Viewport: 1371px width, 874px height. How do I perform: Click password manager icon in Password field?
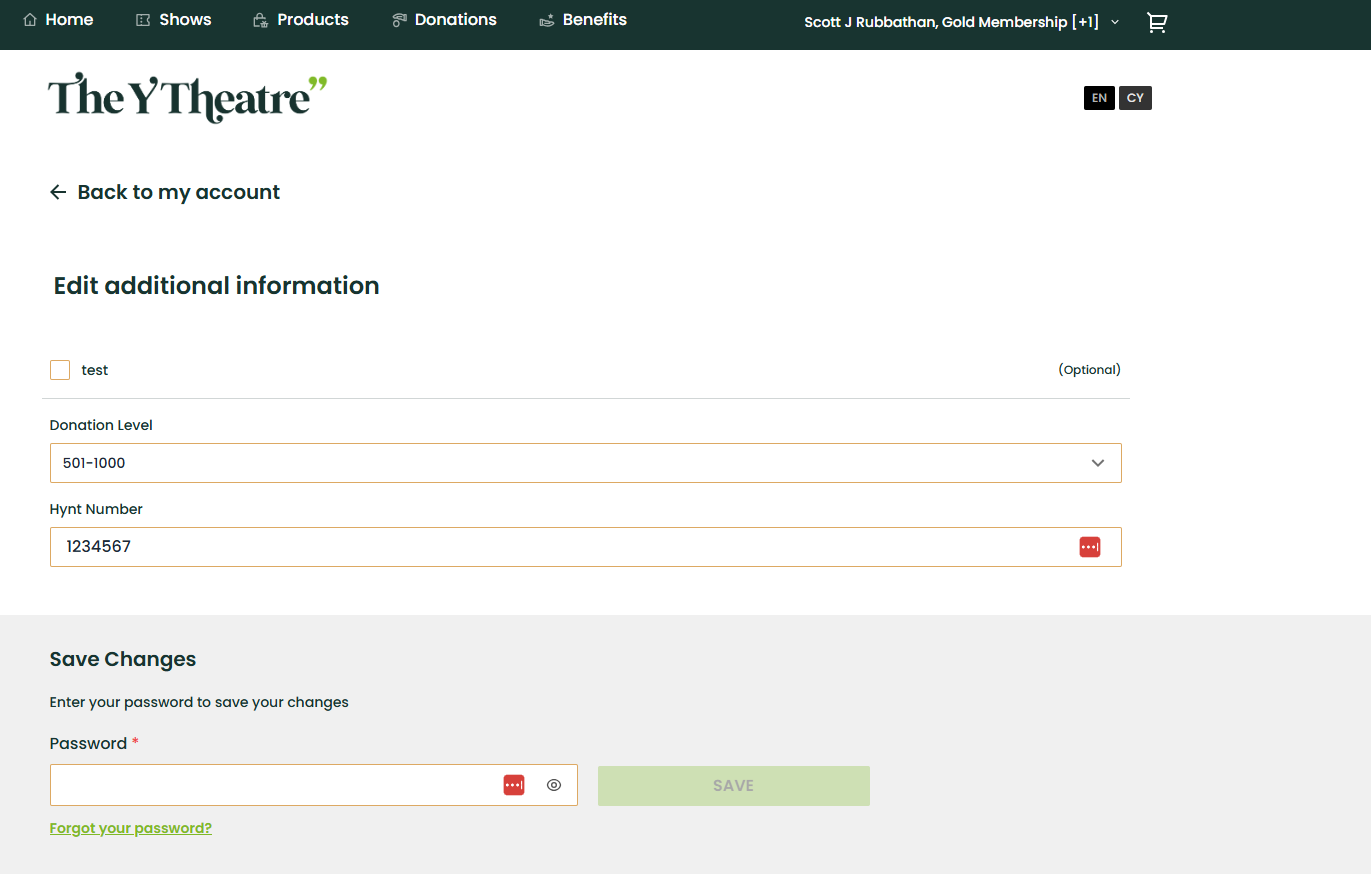point(514,785)
